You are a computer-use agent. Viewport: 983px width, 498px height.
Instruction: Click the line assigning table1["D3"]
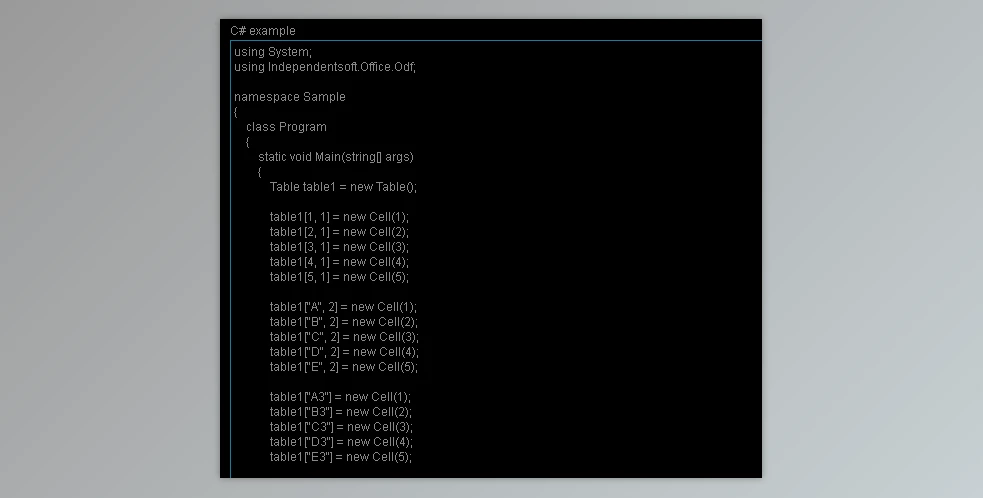click(x=340, y=442)
